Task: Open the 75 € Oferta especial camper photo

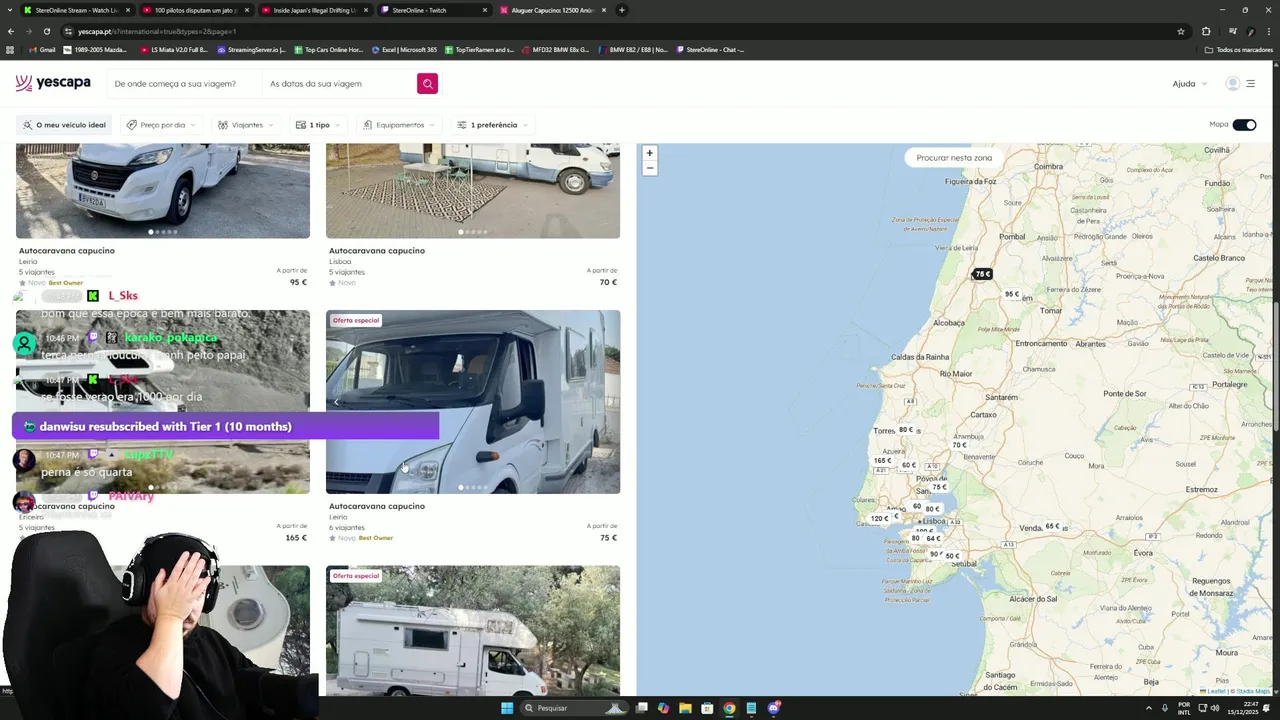Action: tap(473, 402)
